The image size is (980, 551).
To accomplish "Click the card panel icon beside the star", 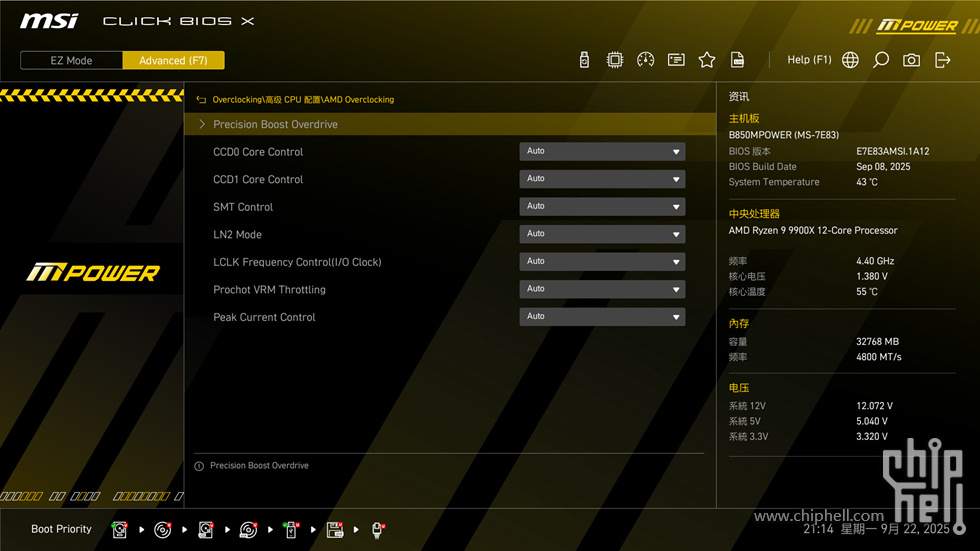I will (676, 60).
